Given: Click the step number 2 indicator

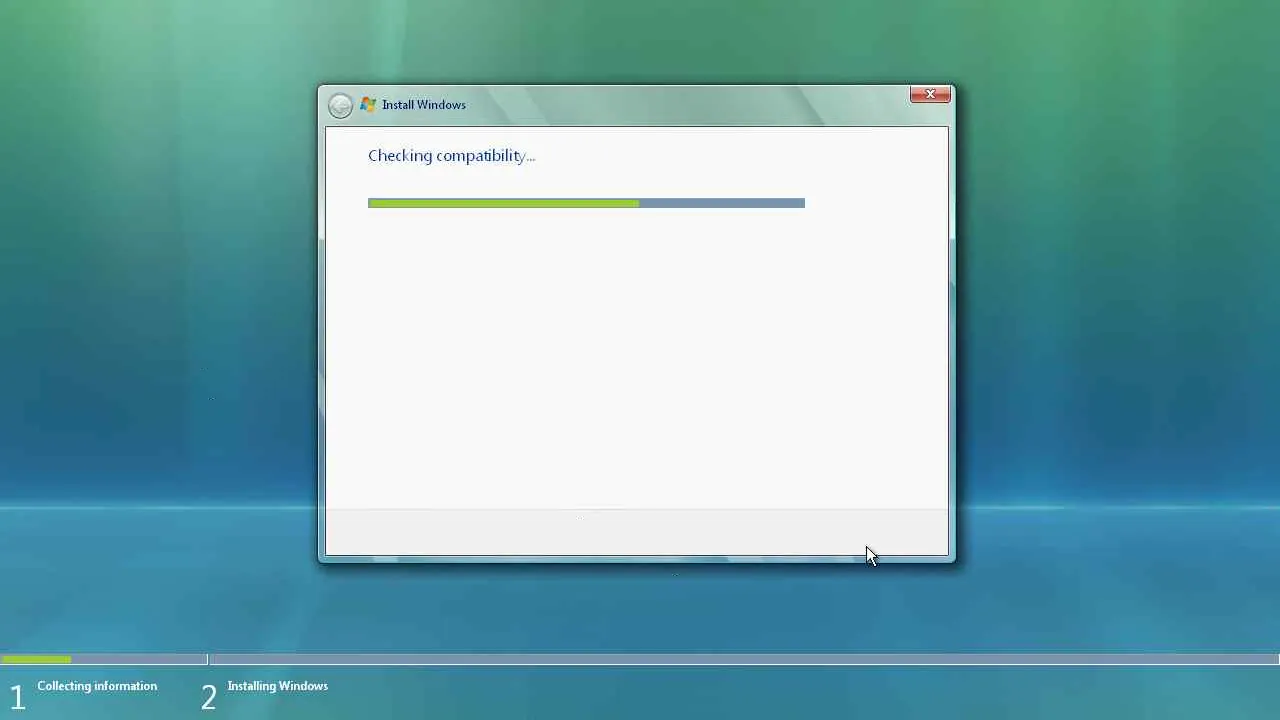Looking at the screenshot, I should (x=208, y=697).
